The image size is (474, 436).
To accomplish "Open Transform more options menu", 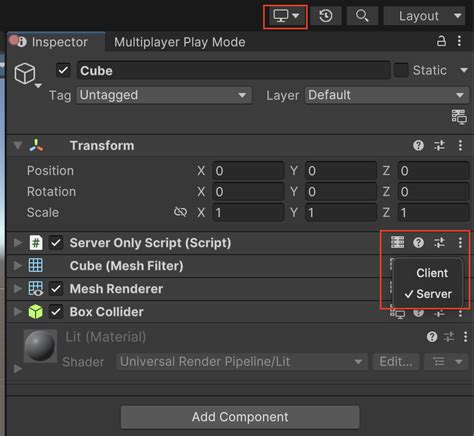I will 460,145.
